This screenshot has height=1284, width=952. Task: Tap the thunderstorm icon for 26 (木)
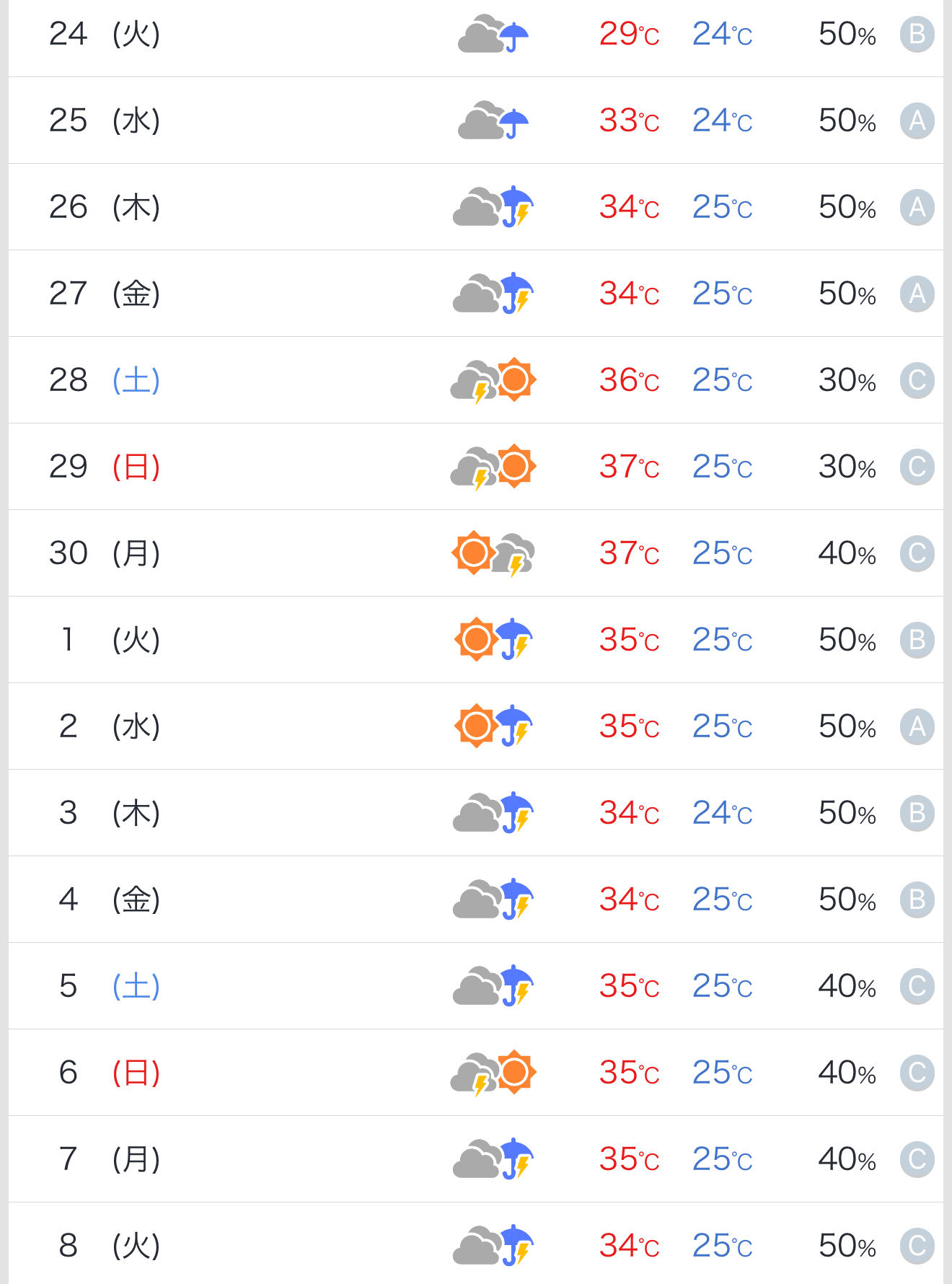coord(493,207)
